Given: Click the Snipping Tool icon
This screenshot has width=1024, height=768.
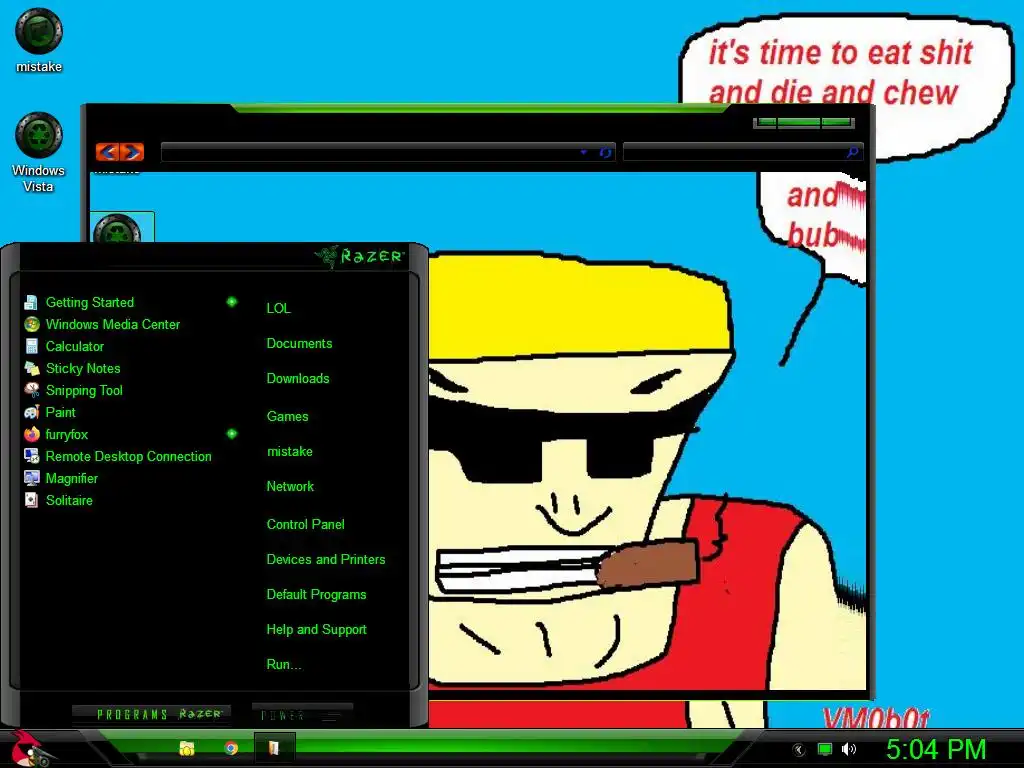Looking at the screenshot, I should (x=31, y=391).
